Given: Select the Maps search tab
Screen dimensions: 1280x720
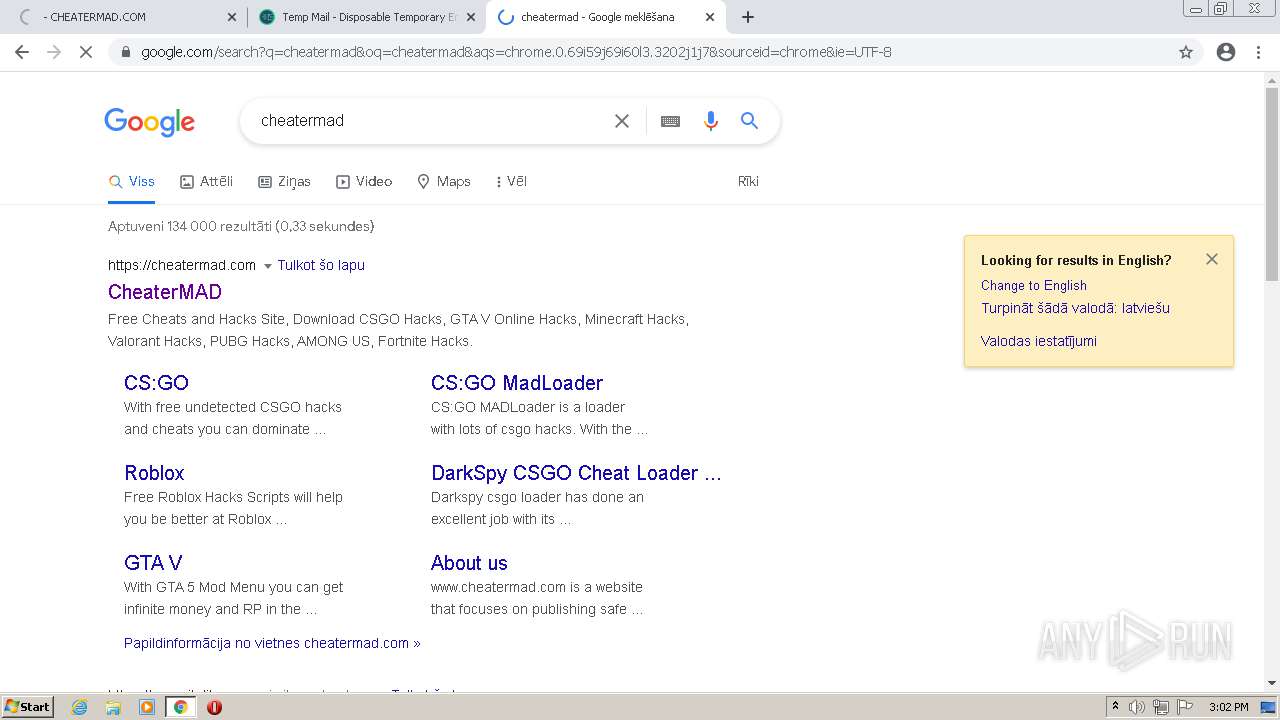Looking at the screenshot, I should tap(444, 181).
